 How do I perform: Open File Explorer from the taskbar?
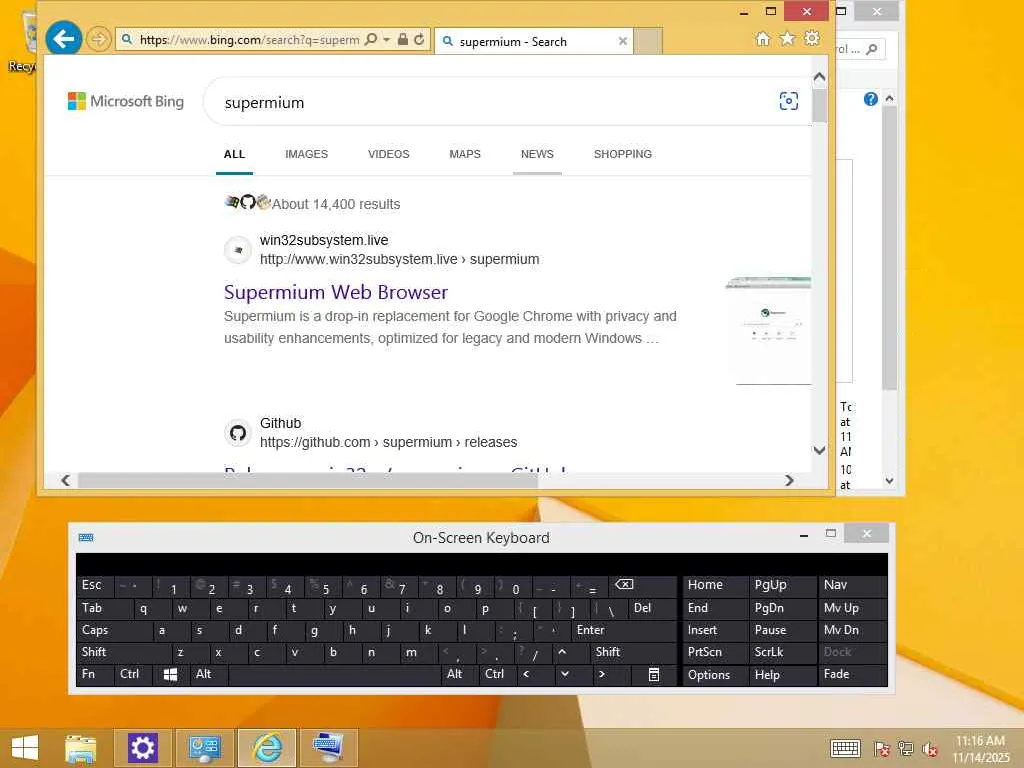81,748
